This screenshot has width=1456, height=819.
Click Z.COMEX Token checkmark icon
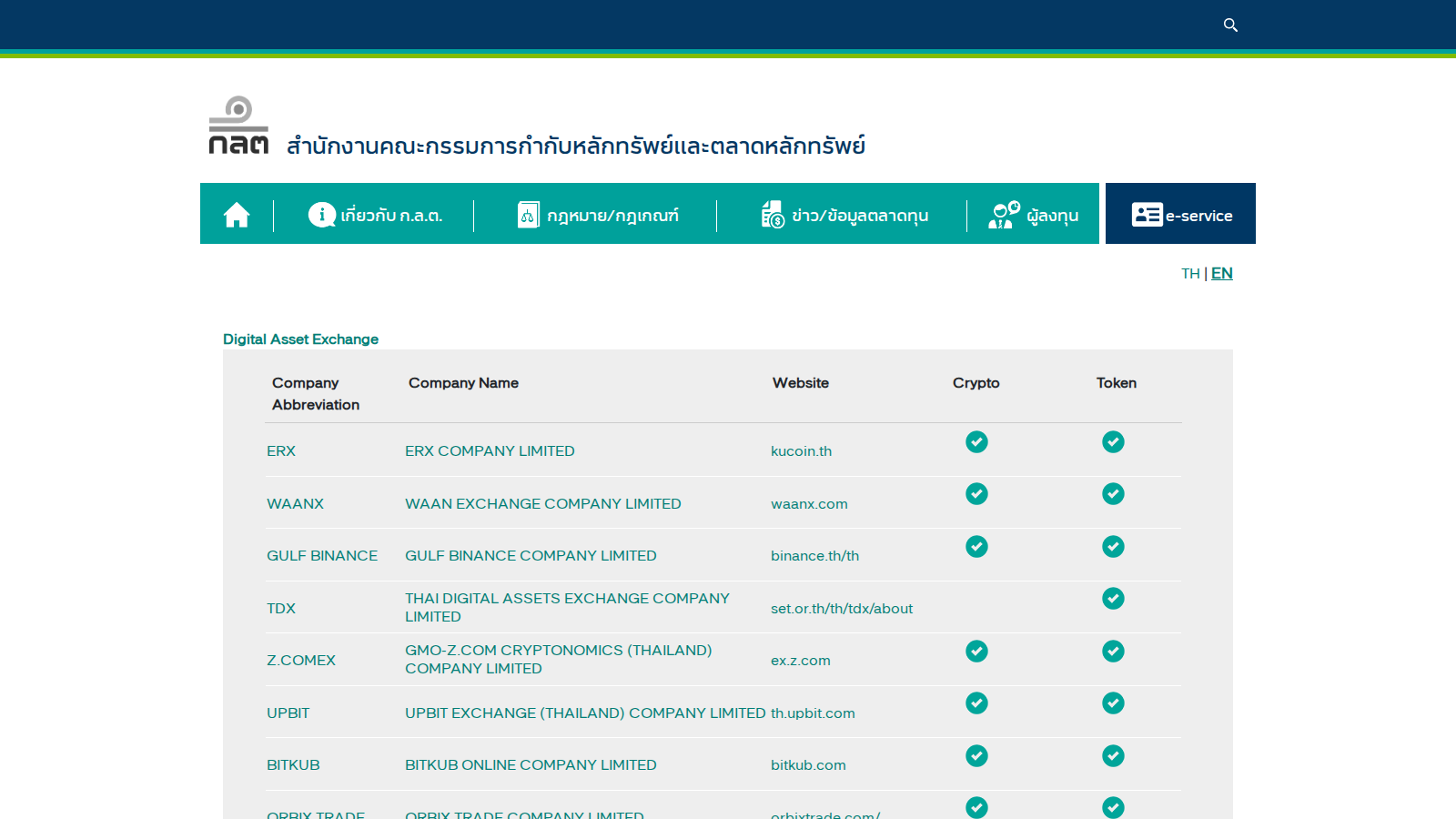(x=1113, y=651)
